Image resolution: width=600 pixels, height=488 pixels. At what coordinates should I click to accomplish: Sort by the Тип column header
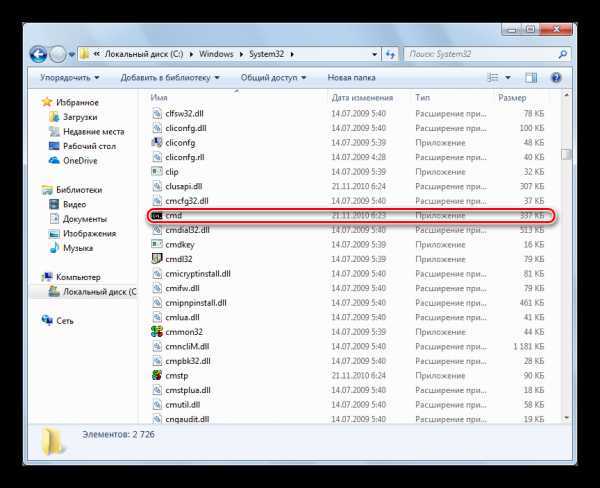[423, 98]
